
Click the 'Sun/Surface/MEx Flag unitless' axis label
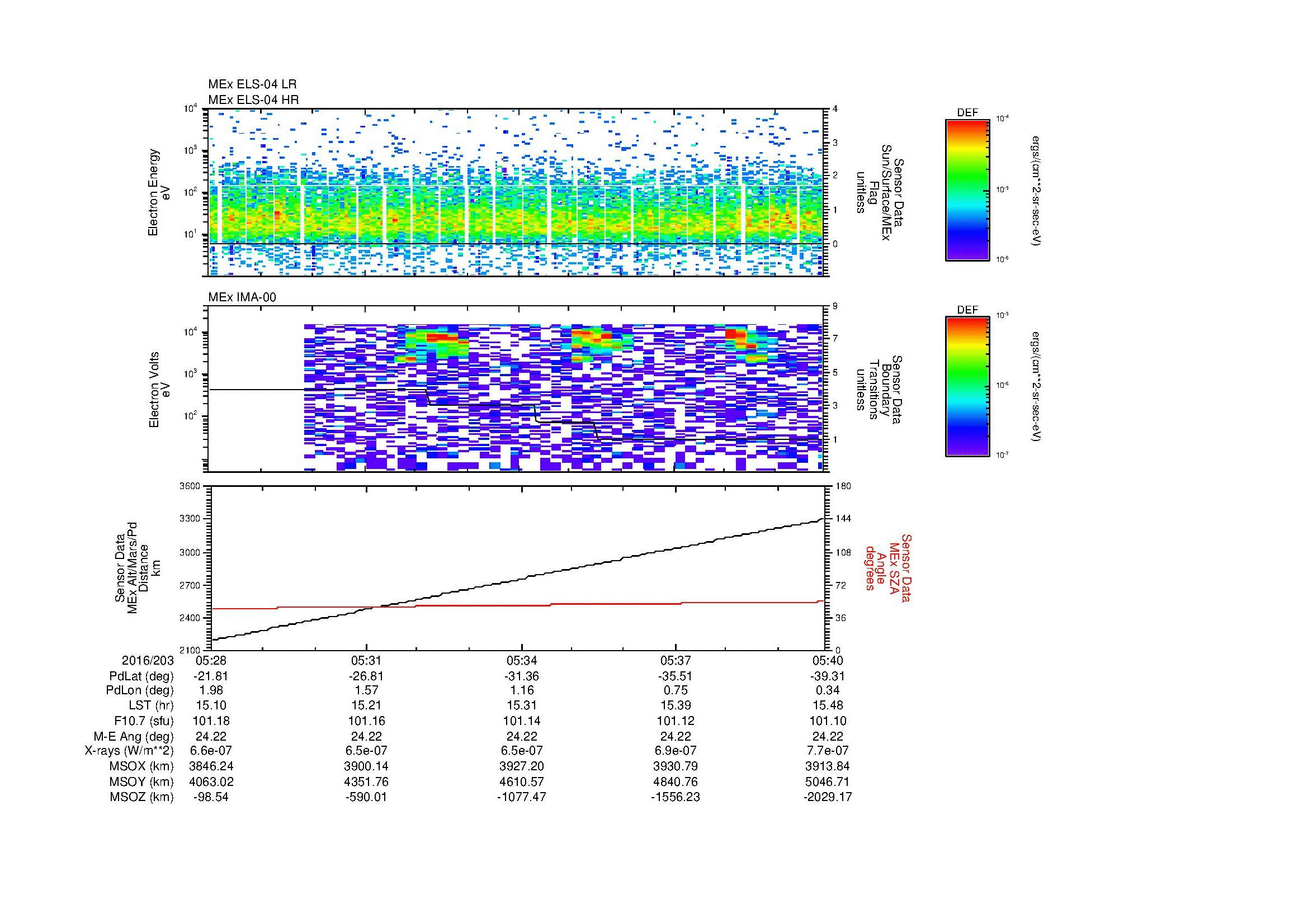(x=879, y=192)
